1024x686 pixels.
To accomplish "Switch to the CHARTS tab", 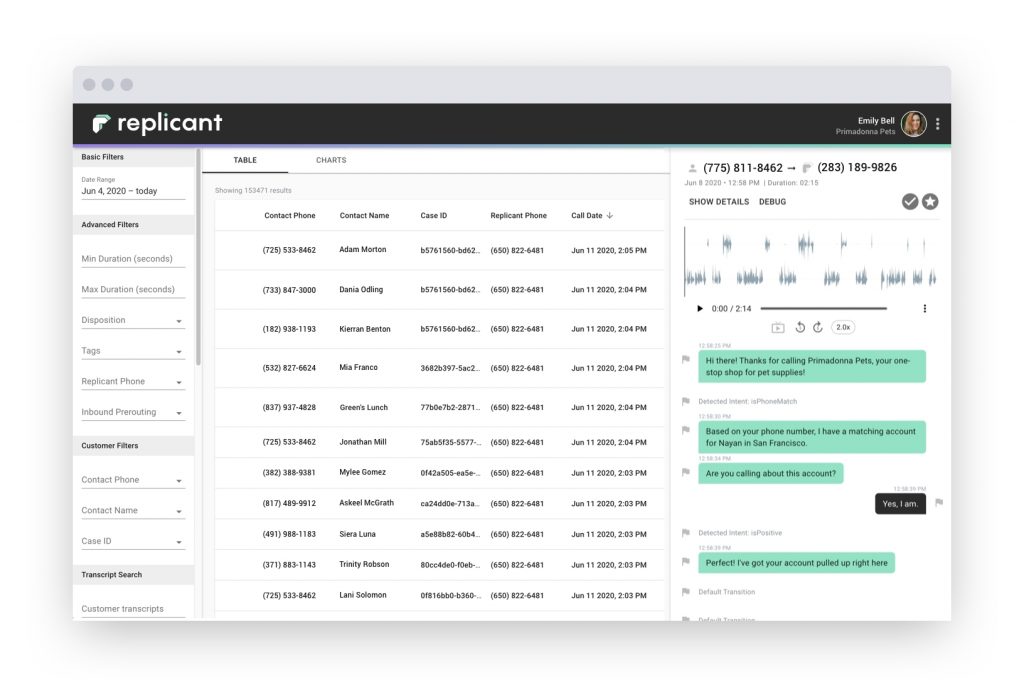I will 331,160.
